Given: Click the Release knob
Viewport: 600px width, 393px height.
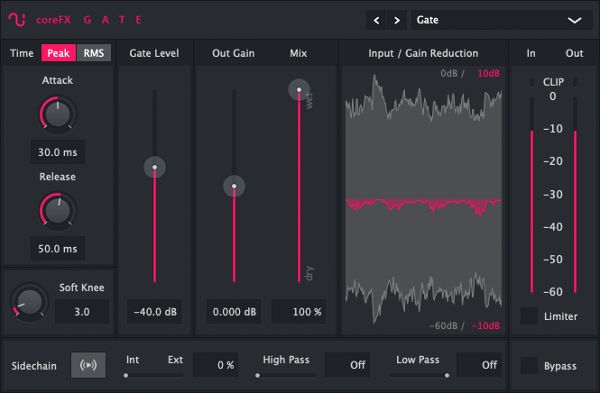Looking at the screenshot, I should [58, 211].
